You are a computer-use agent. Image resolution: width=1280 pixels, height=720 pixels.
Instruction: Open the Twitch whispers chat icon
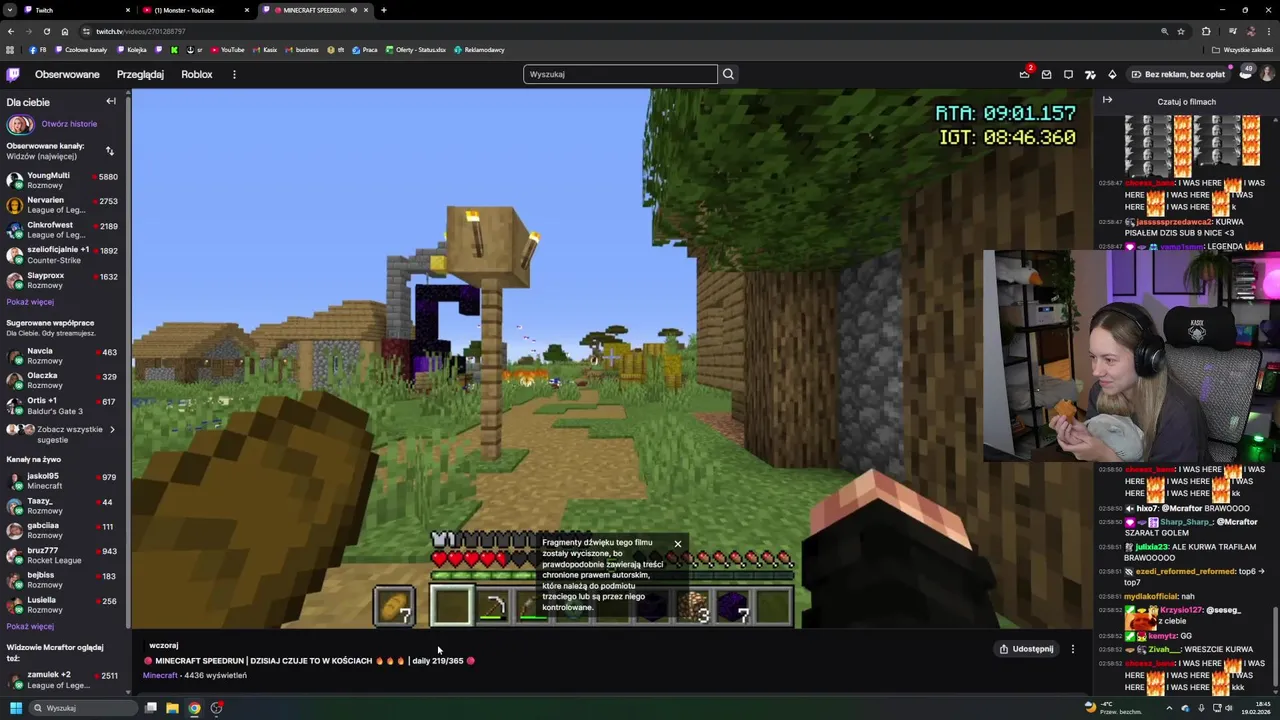1068,74
